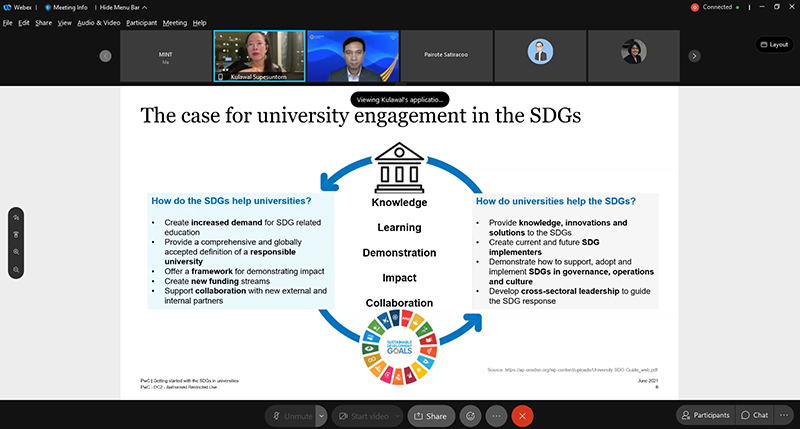Open audio options arrow next to Unmute
This screenshot has height=429, width=800.
pyautogui.click(x=321, y=415)
